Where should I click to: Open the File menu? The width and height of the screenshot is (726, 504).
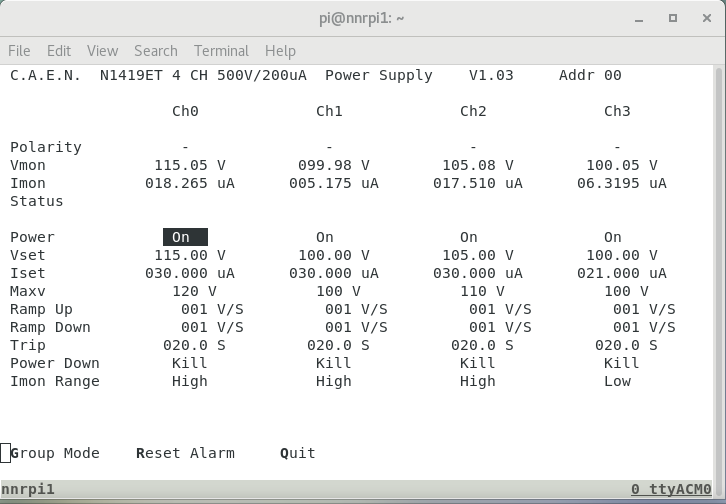click(19, 51)
